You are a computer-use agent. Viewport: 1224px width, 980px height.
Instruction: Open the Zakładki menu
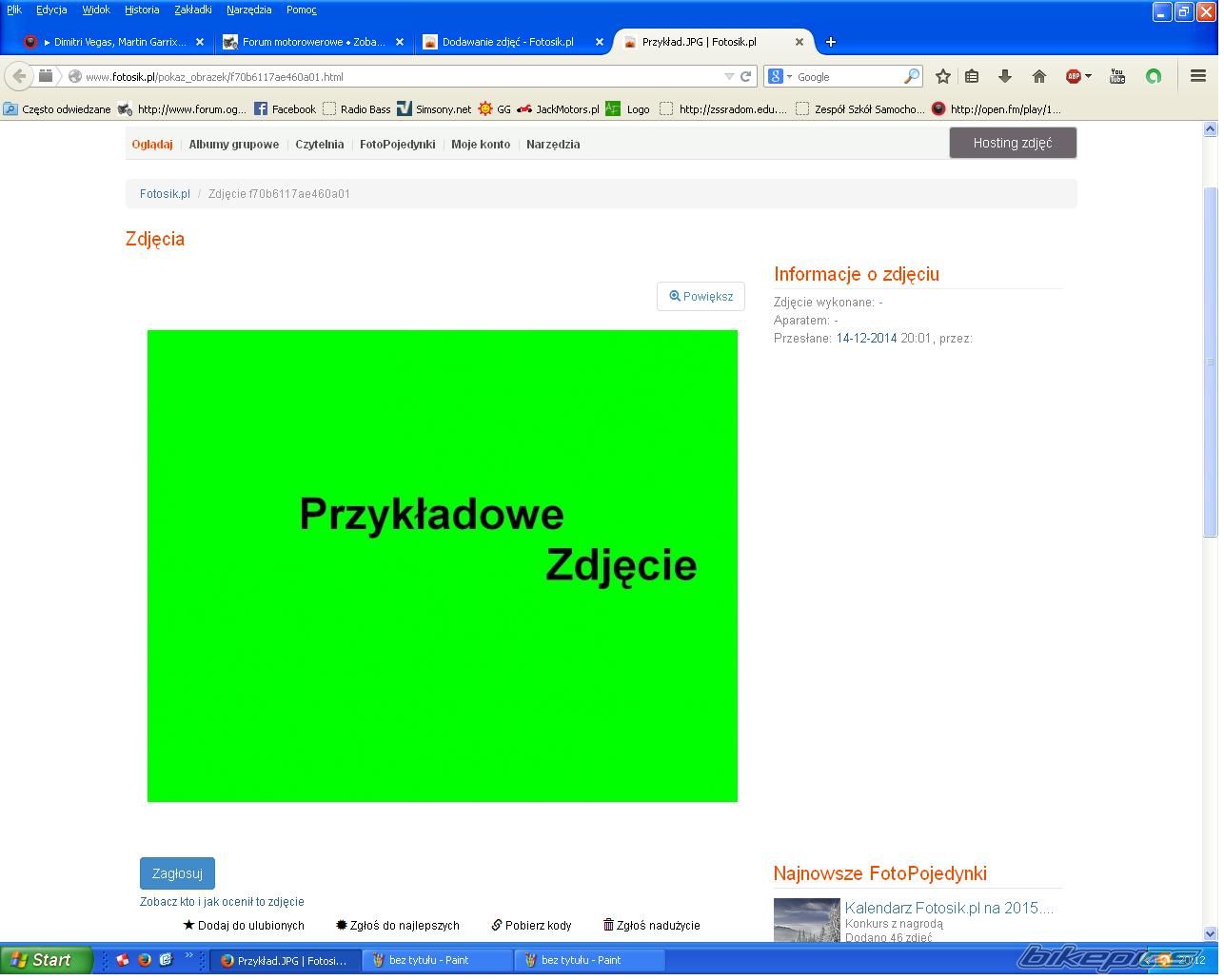(193, 10)
